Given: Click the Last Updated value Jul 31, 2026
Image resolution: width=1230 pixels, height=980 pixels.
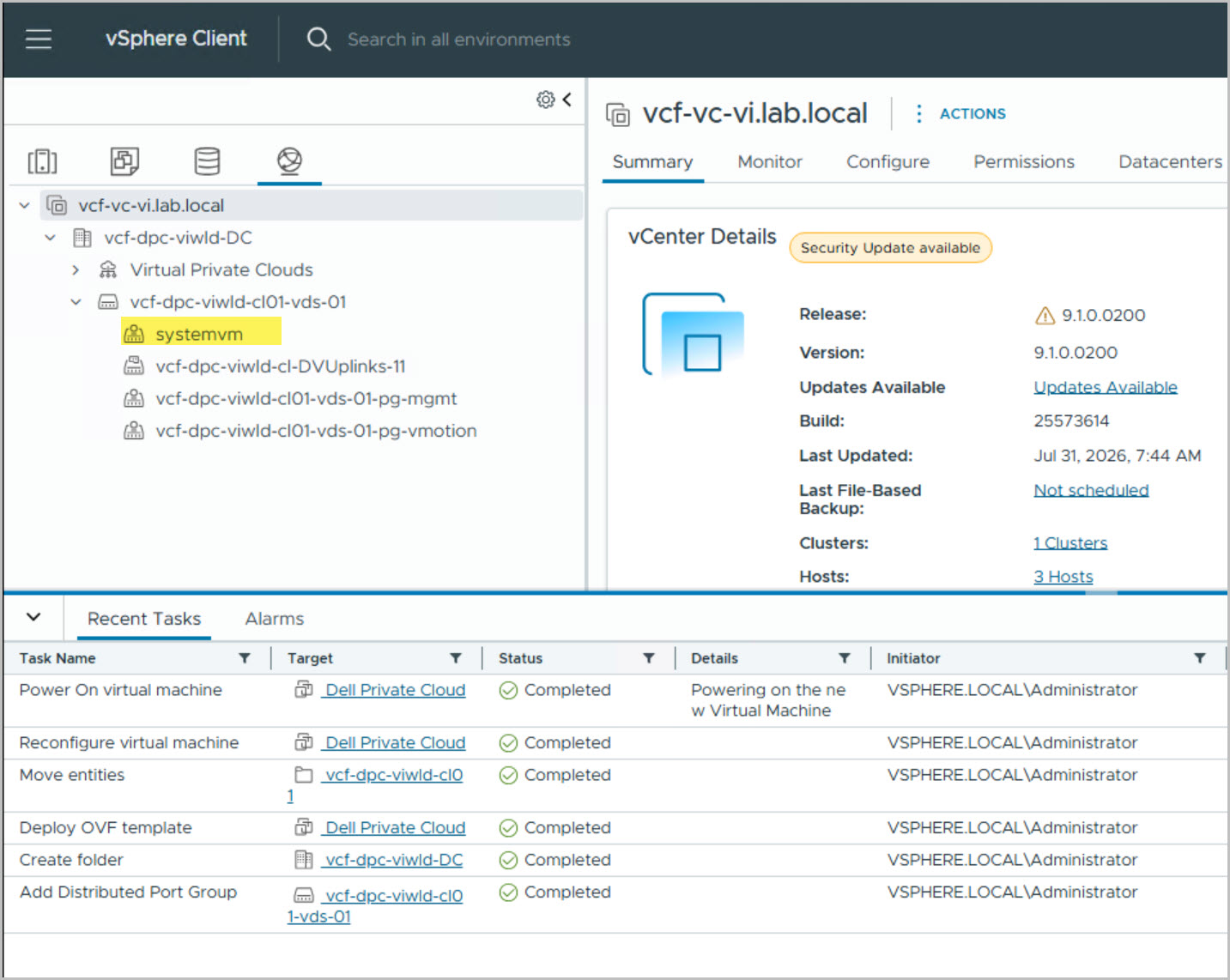Looking at the screenshot, I should tap(1117, 456).
